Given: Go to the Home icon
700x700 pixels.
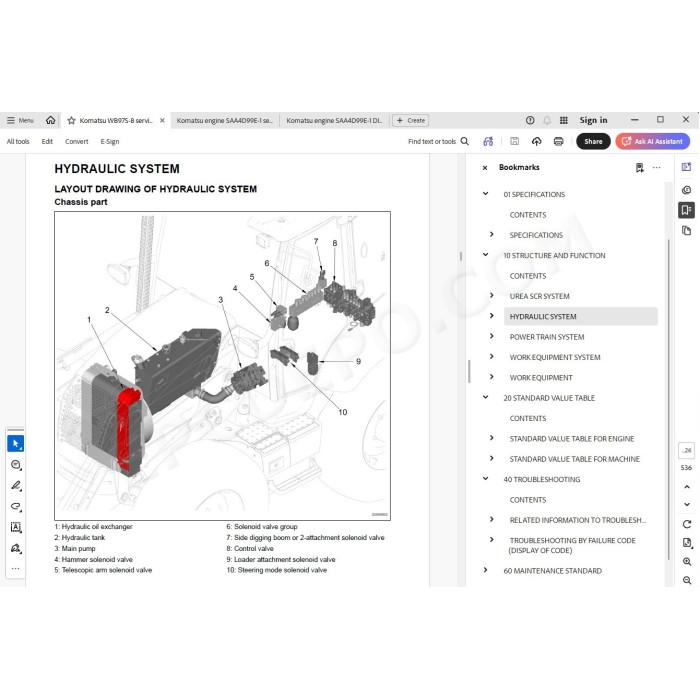Looking at the screenshot, I should pyautogui.click(x=50, y=120).
